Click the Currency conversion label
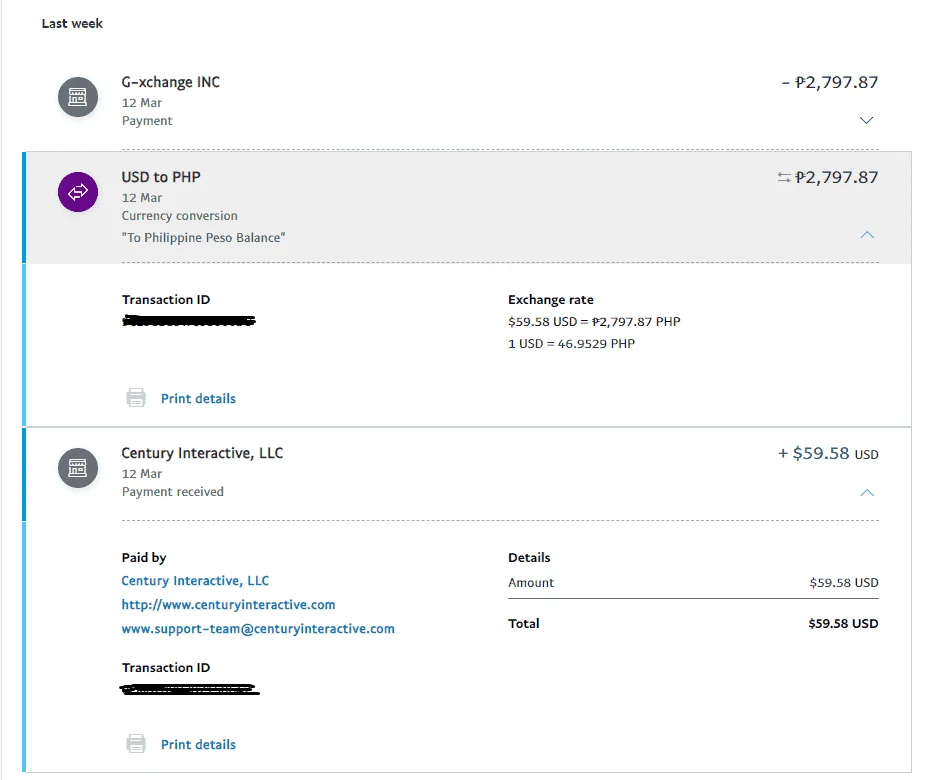Screen dimensions: 935x780 [179, 215]
